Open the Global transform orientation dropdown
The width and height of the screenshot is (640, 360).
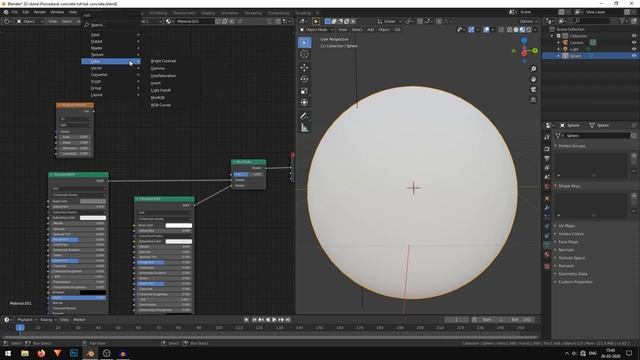click(389, 21)
